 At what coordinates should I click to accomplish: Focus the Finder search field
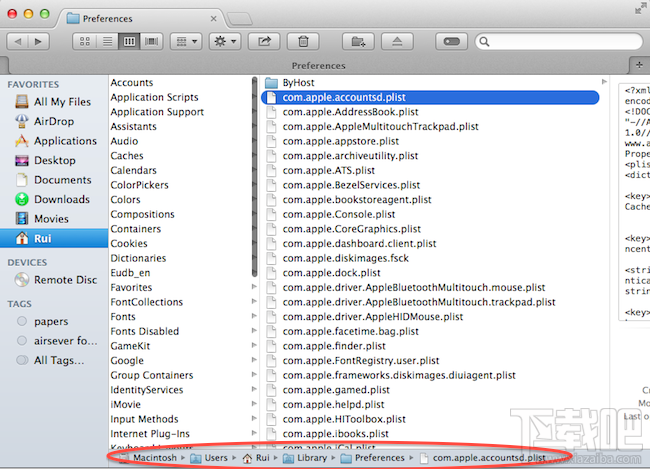pos(559,41)
